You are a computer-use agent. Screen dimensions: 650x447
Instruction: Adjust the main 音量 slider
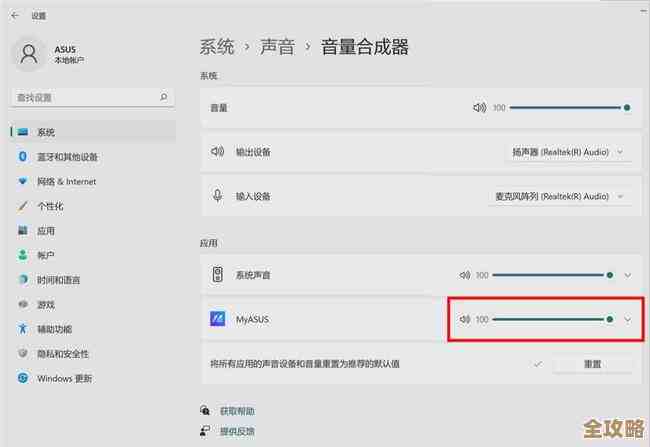570,108
